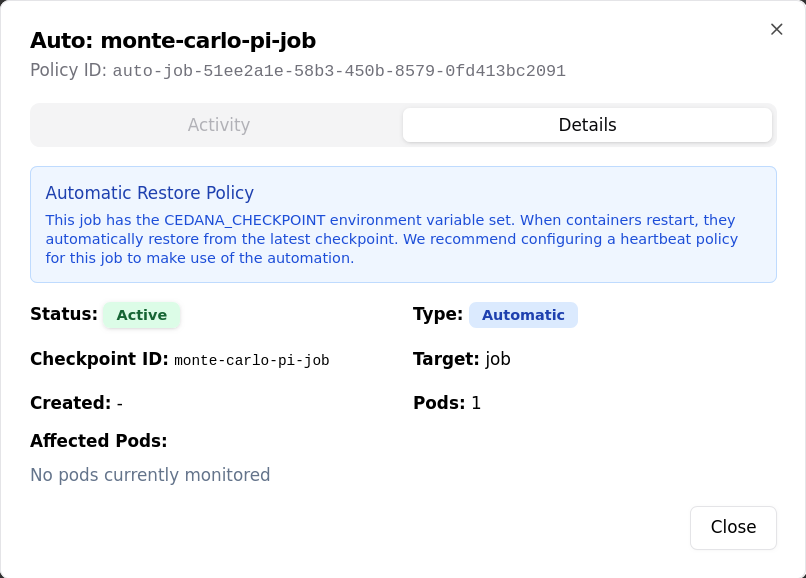Viewport: 806px width, 578px height.
Task: Select the Details tab
Action: 587,125
